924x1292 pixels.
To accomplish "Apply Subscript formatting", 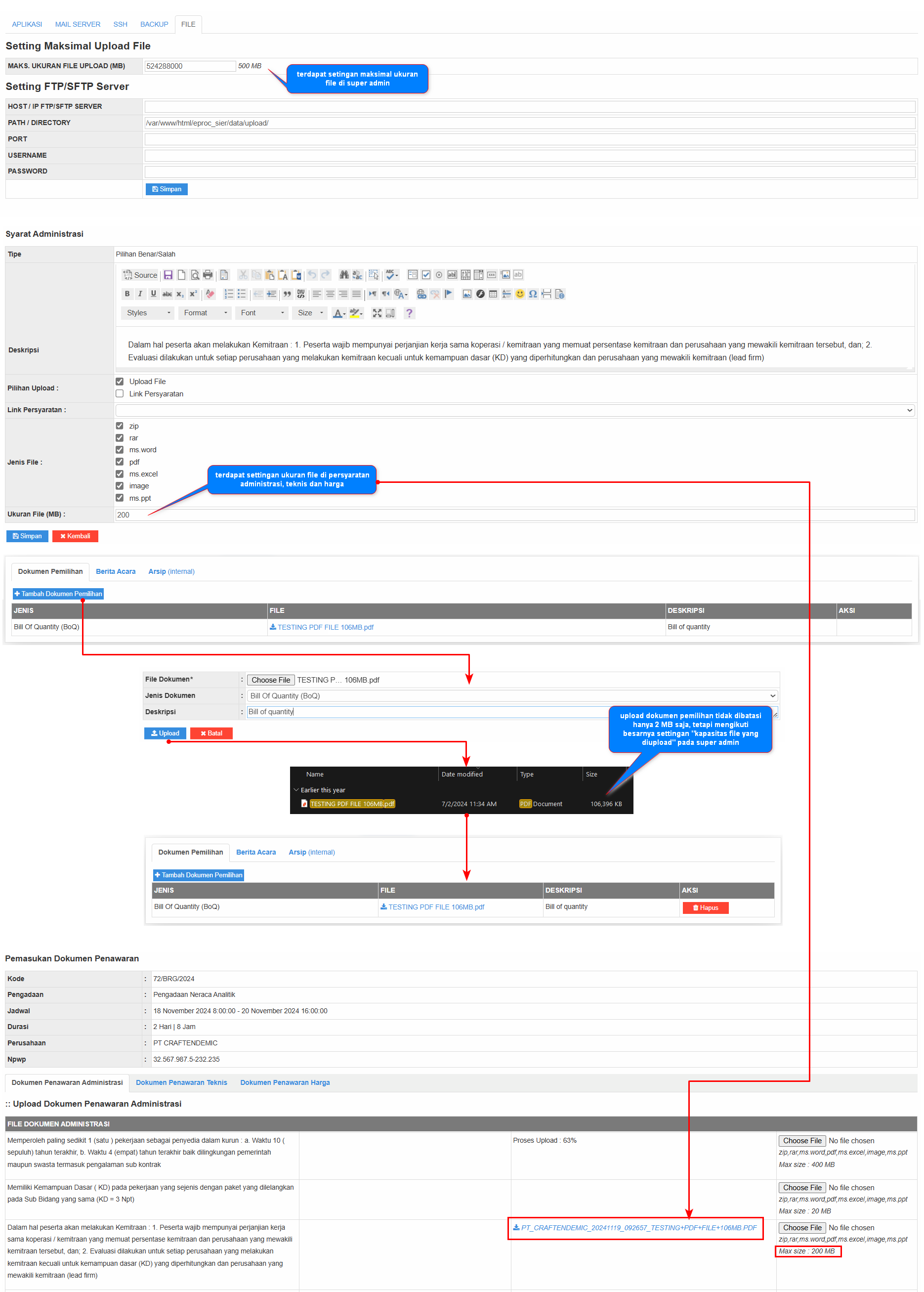I will point(180,294).
